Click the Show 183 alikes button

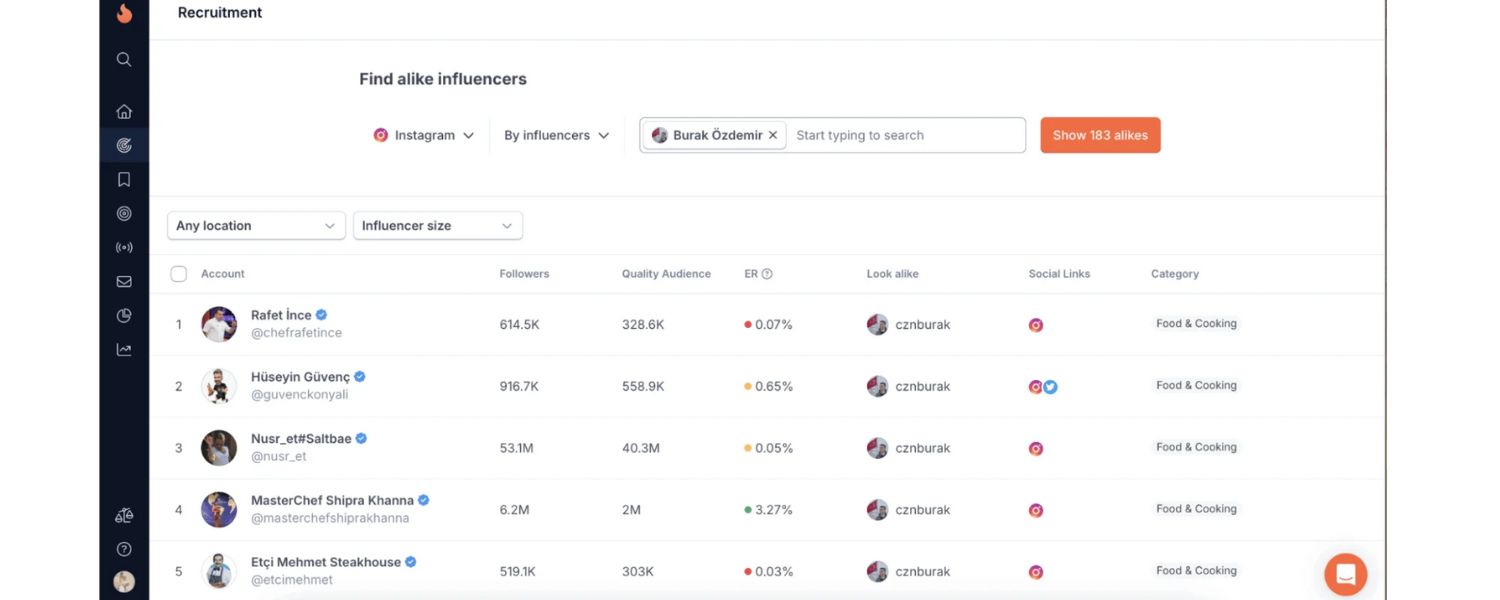tap(1100, 135)
